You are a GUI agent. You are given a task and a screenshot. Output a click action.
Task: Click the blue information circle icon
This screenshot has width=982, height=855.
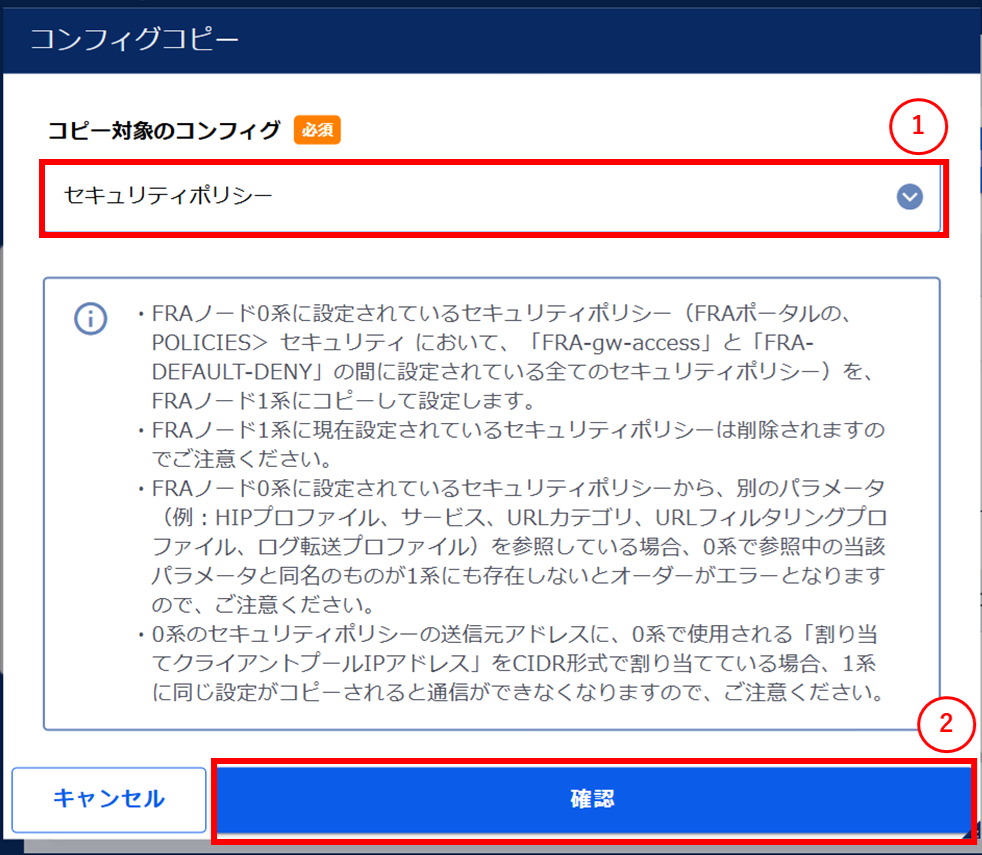[91, 318]
